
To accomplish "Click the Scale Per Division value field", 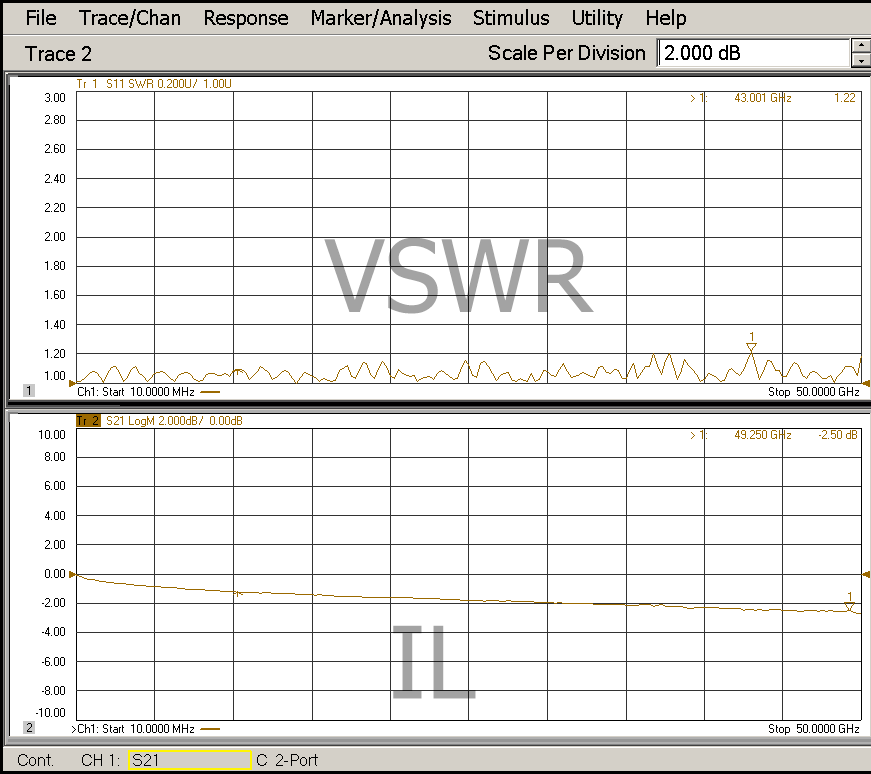I will 752,53.
